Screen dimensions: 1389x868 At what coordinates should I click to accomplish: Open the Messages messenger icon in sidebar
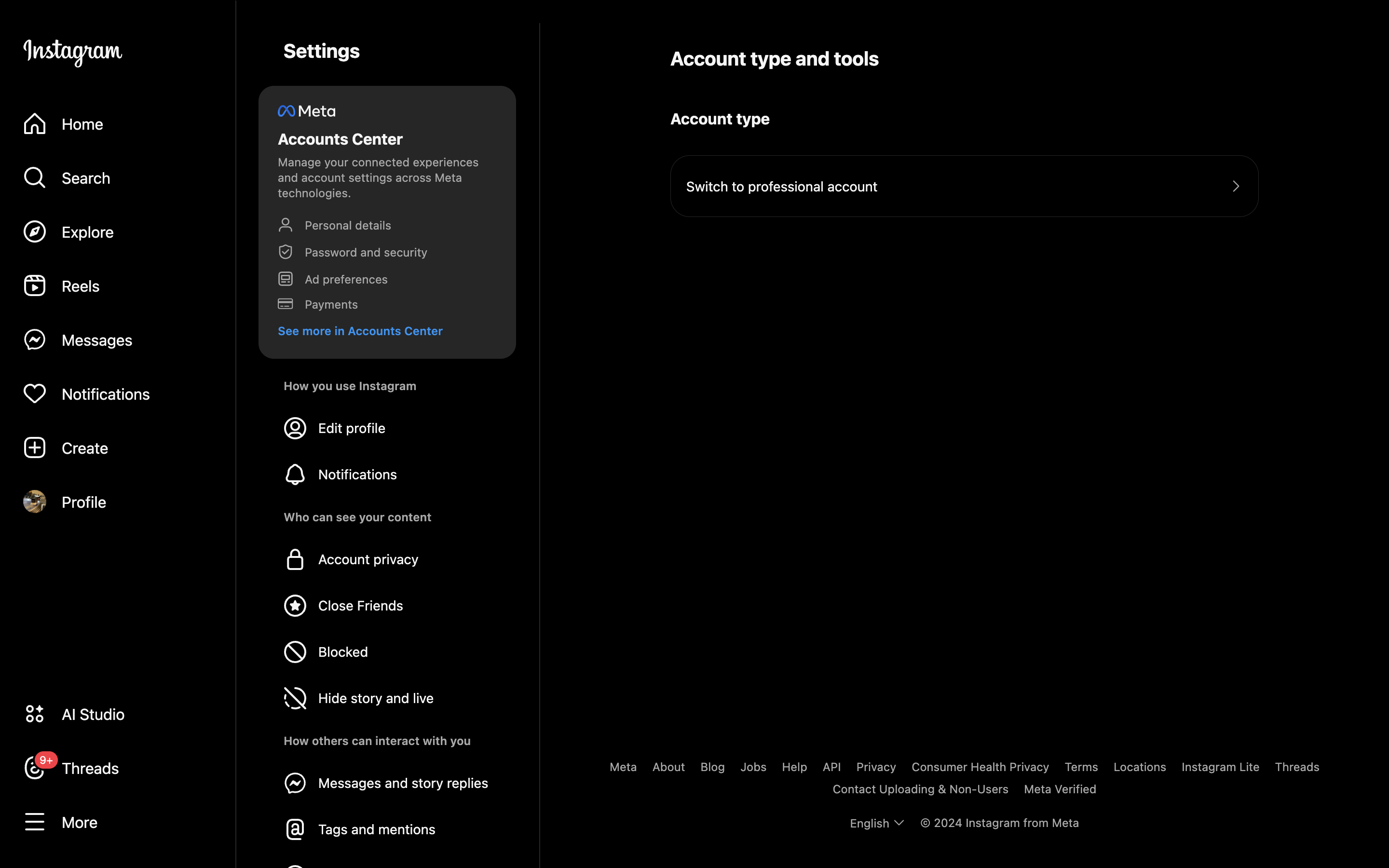[x=34, y=340]
